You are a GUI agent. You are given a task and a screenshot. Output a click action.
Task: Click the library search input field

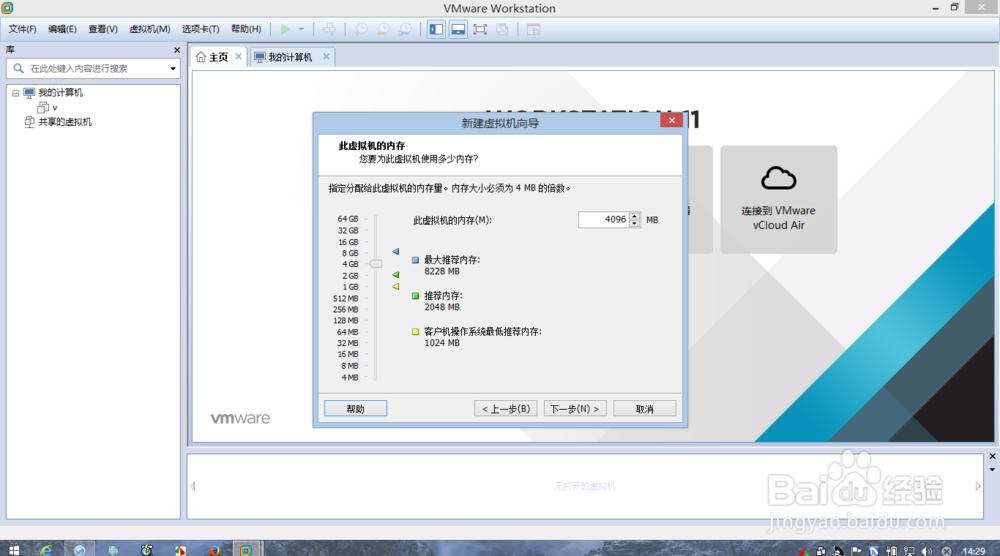click(x=92, y=68)
